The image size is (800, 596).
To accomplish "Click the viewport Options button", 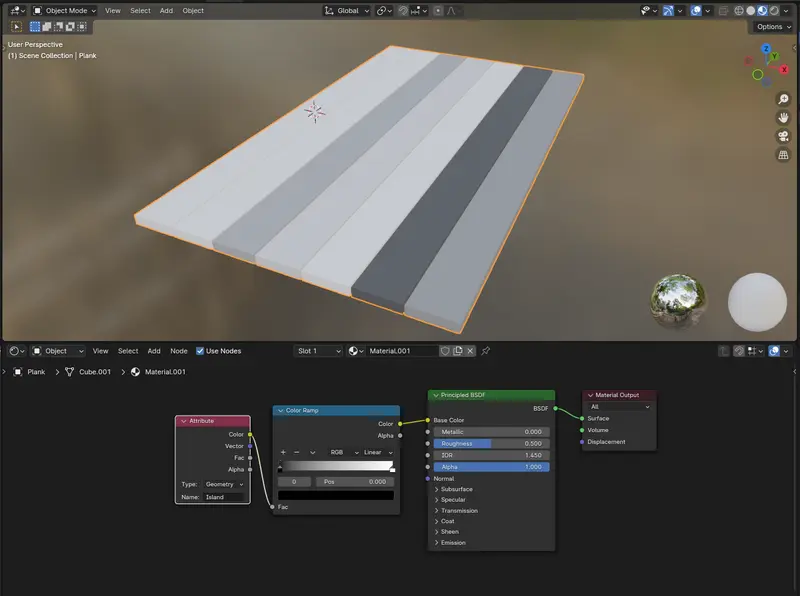I will point(773,27).
